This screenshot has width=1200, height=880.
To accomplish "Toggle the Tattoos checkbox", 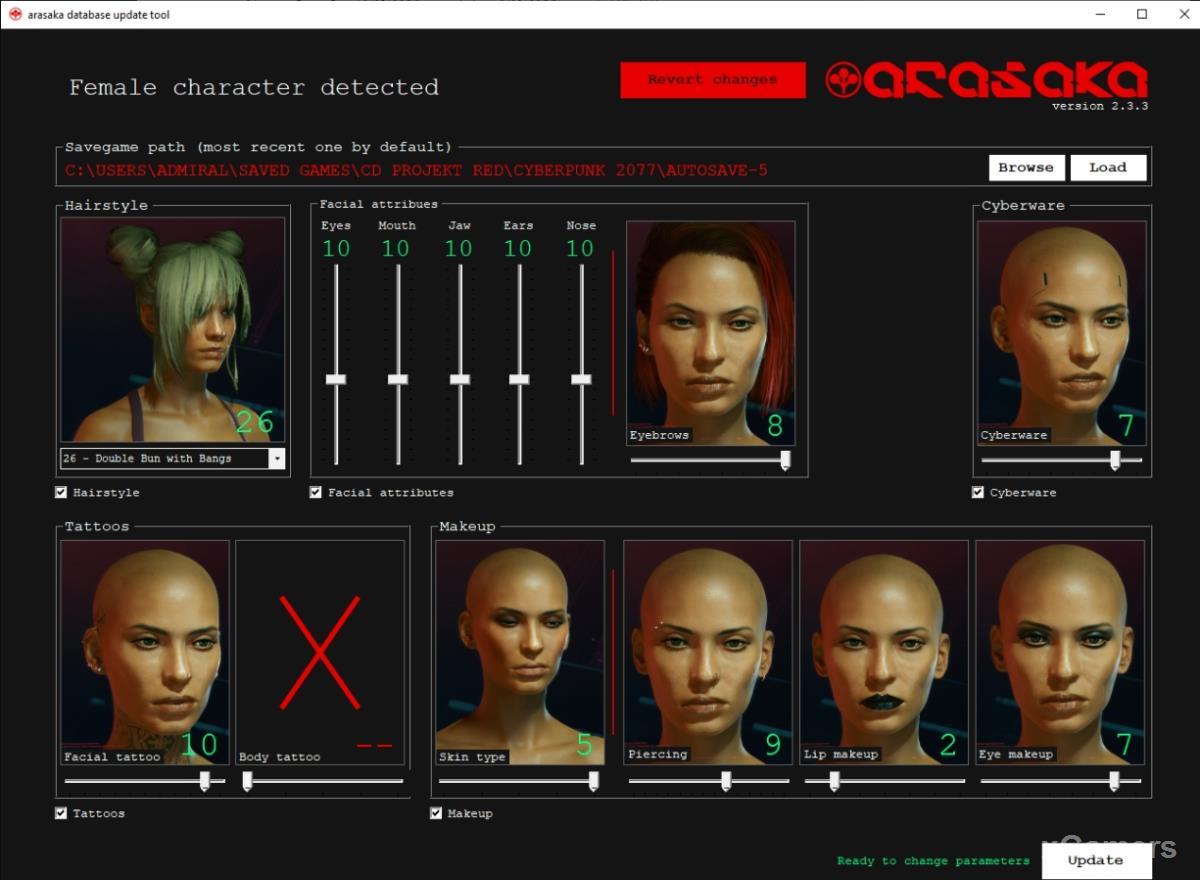I will (x=61, y=813).
